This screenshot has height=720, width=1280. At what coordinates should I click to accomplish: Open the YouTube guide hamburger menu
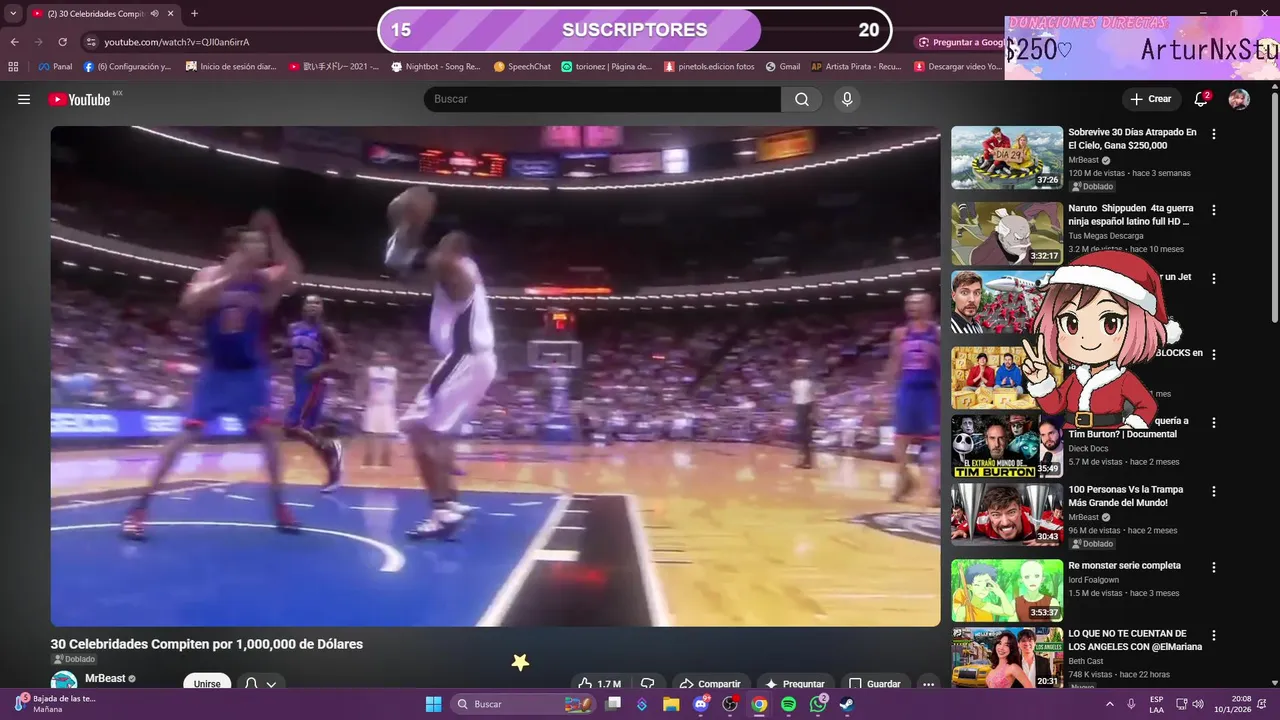point(24,99)
